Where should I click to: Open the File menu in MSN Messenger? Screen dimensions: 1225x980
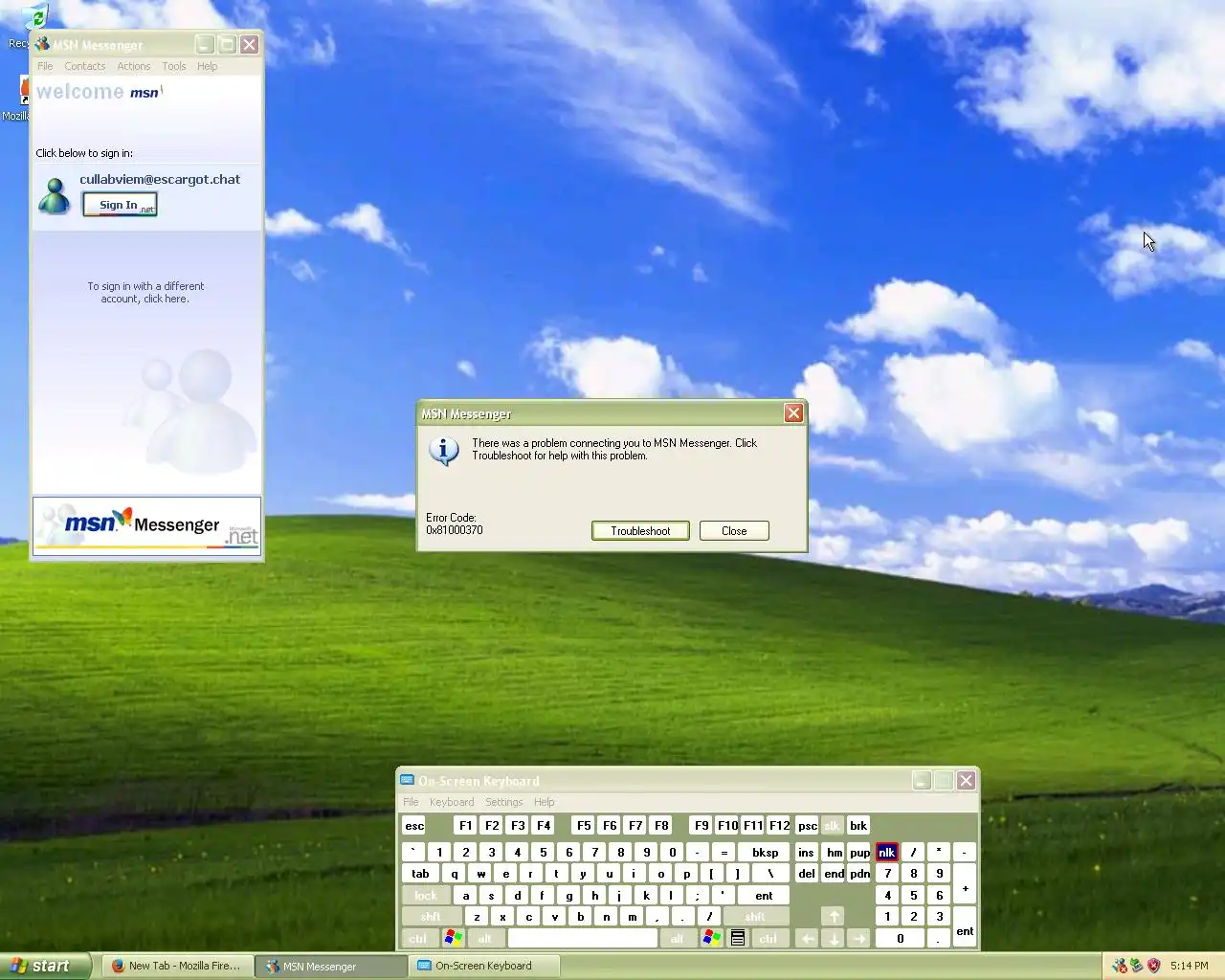[x=45, y=66]
